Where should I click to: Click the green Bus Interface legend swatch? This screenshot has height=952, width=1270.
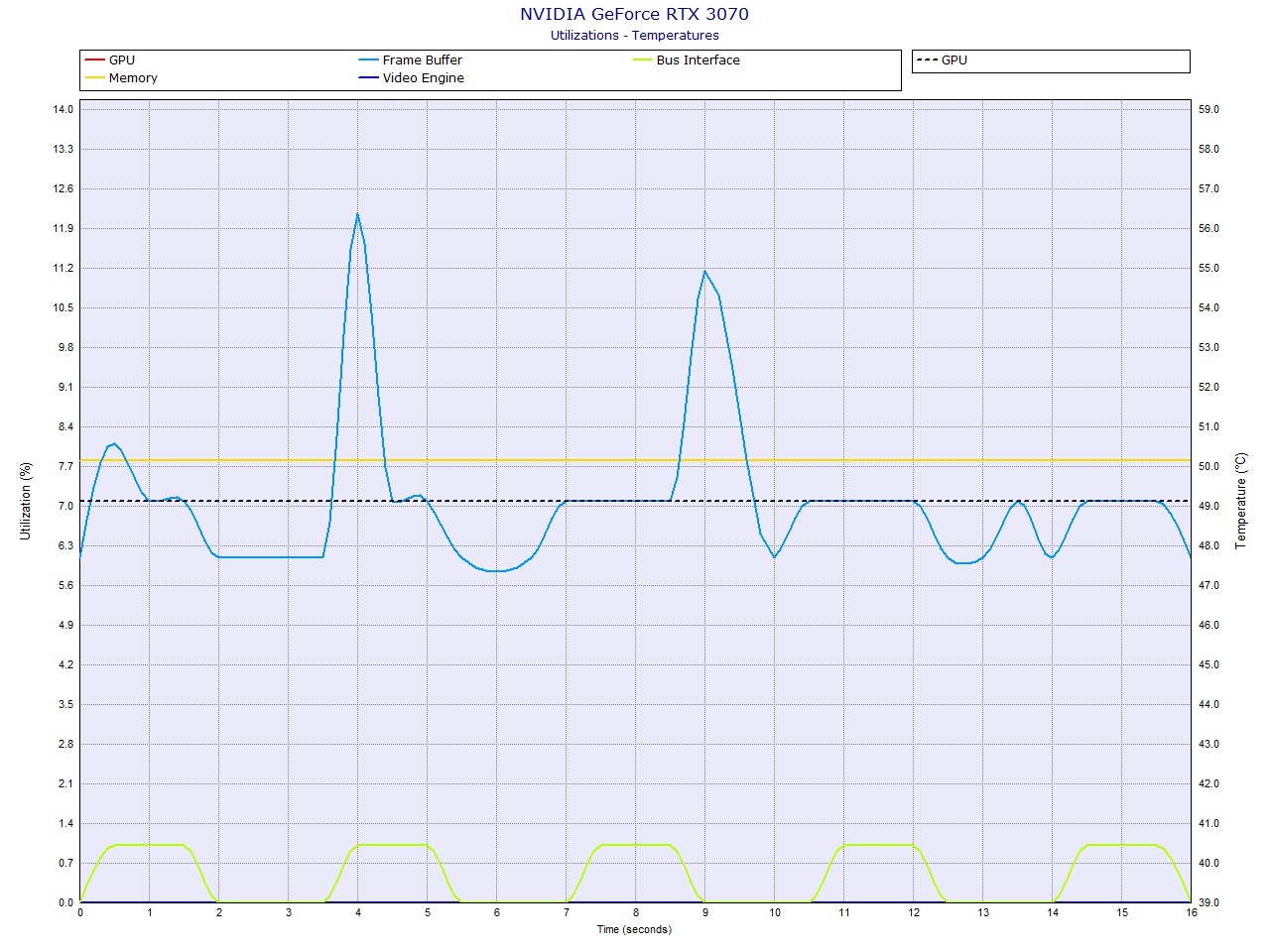[x=643, y=60]
